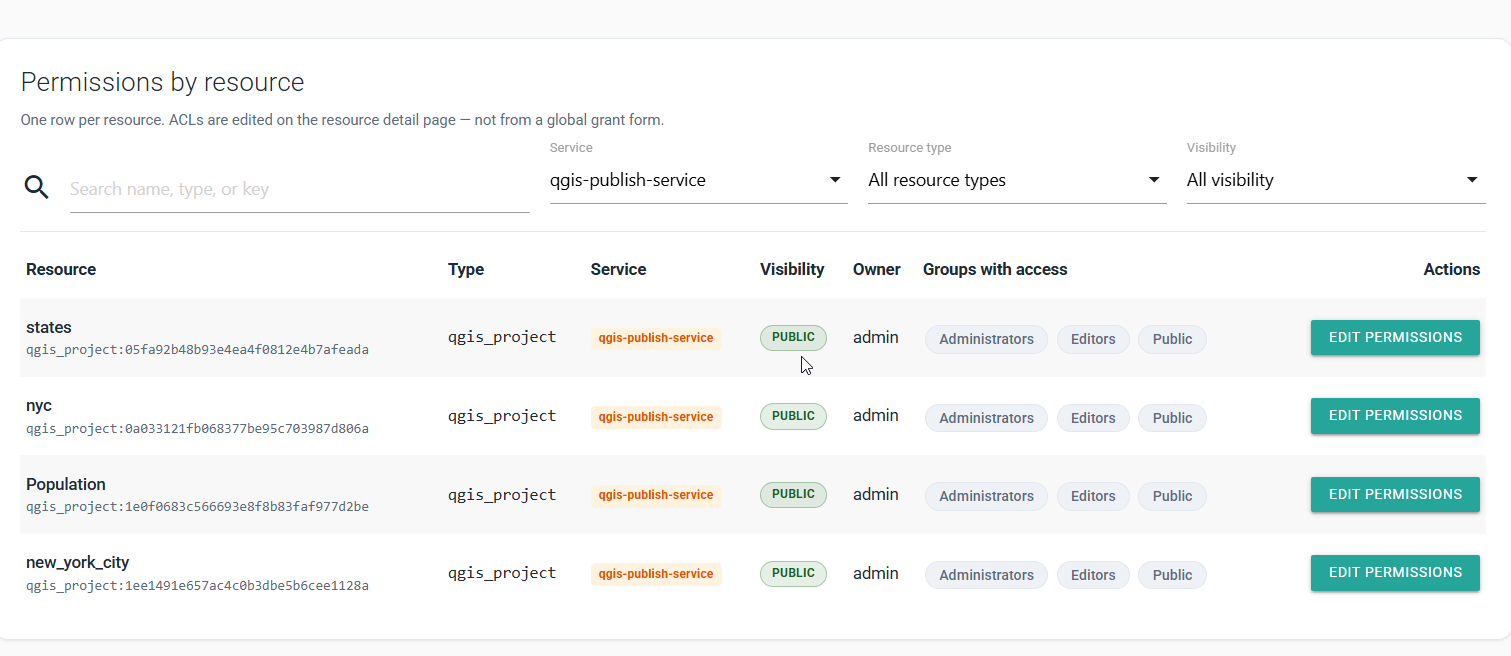
Task: Click qgis-publish-service tag in states row
Action: 656,338
